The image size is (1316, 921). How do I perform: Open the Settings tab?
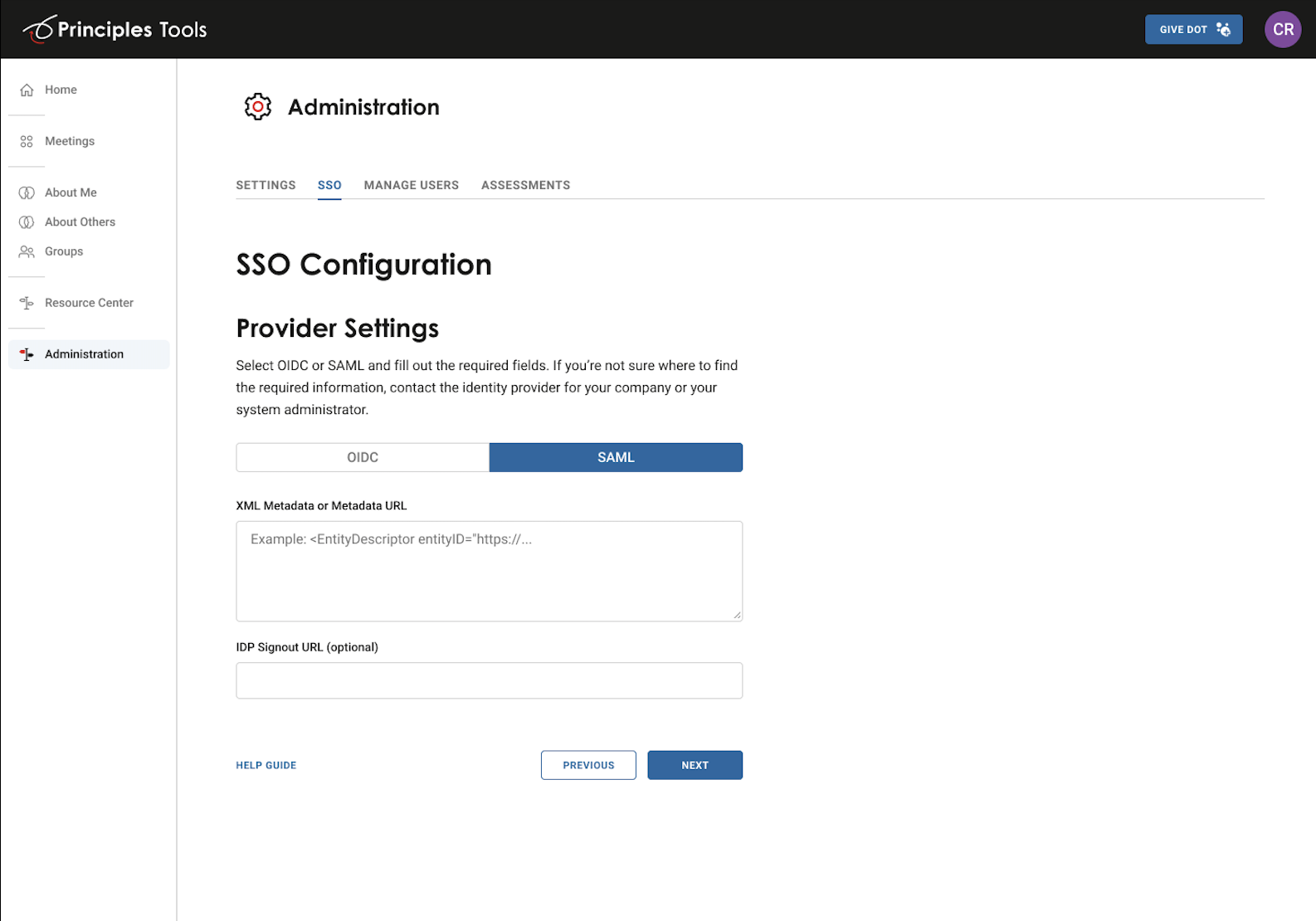[266, 185]
